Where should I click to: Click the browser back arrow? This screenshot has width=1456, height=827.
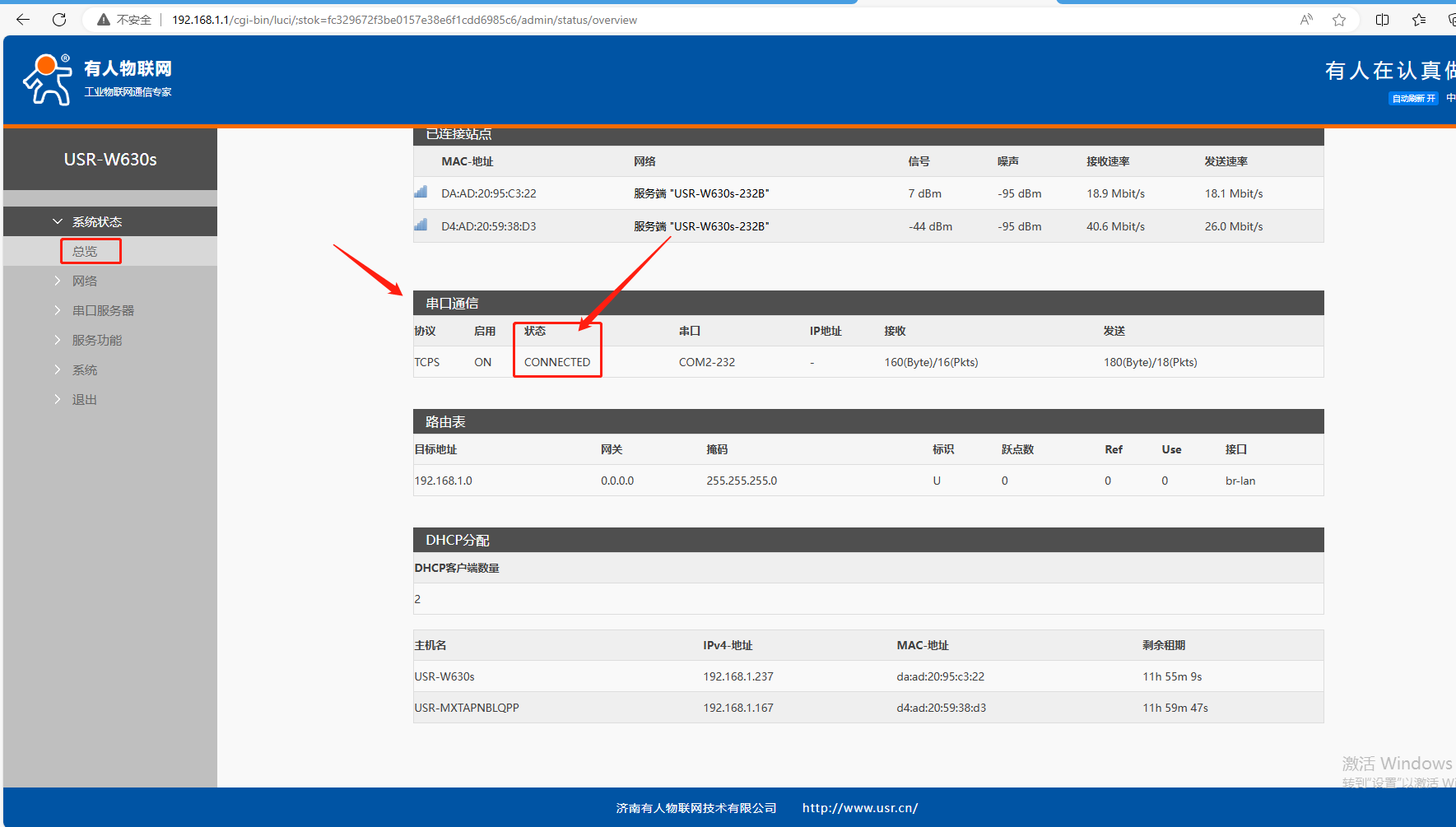pyautogui.click(x=23, y=20)
